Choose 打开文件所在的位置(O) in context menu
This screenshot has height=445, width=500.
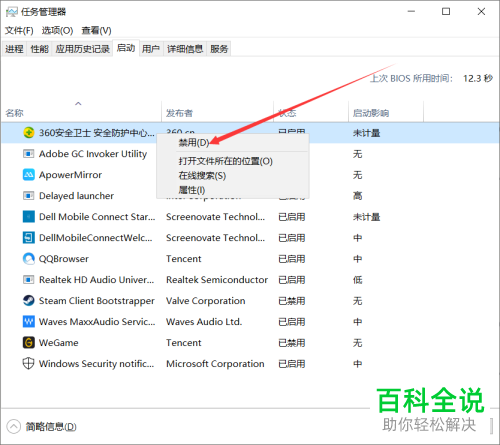(226, 161)
